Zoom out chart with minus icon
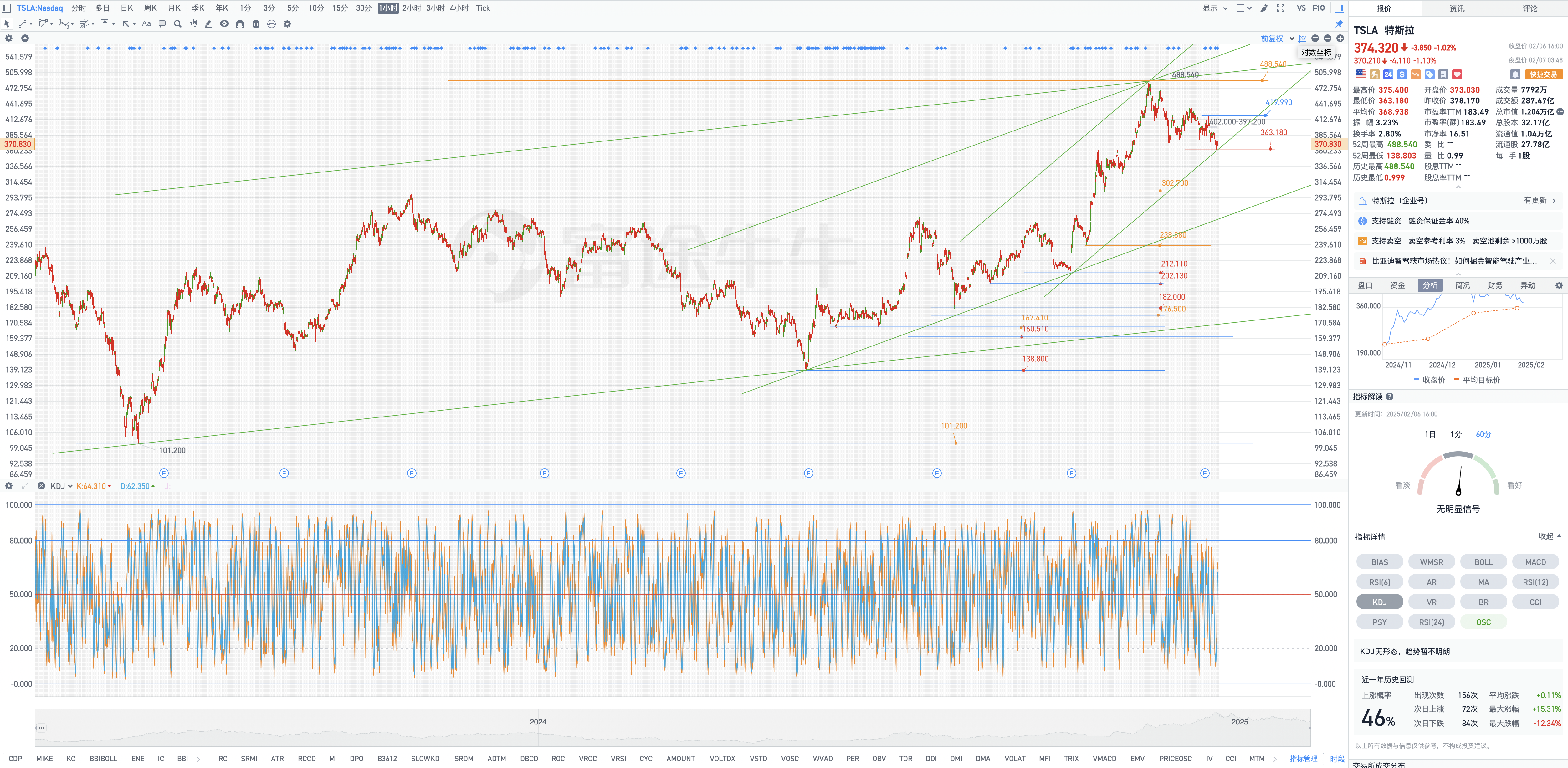 pos(1328,38)
